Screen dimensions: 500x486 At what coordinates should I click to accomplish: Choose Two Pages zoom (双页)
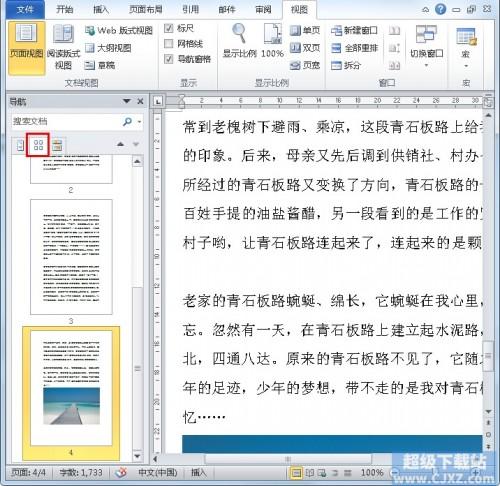[x=305, y=48]
